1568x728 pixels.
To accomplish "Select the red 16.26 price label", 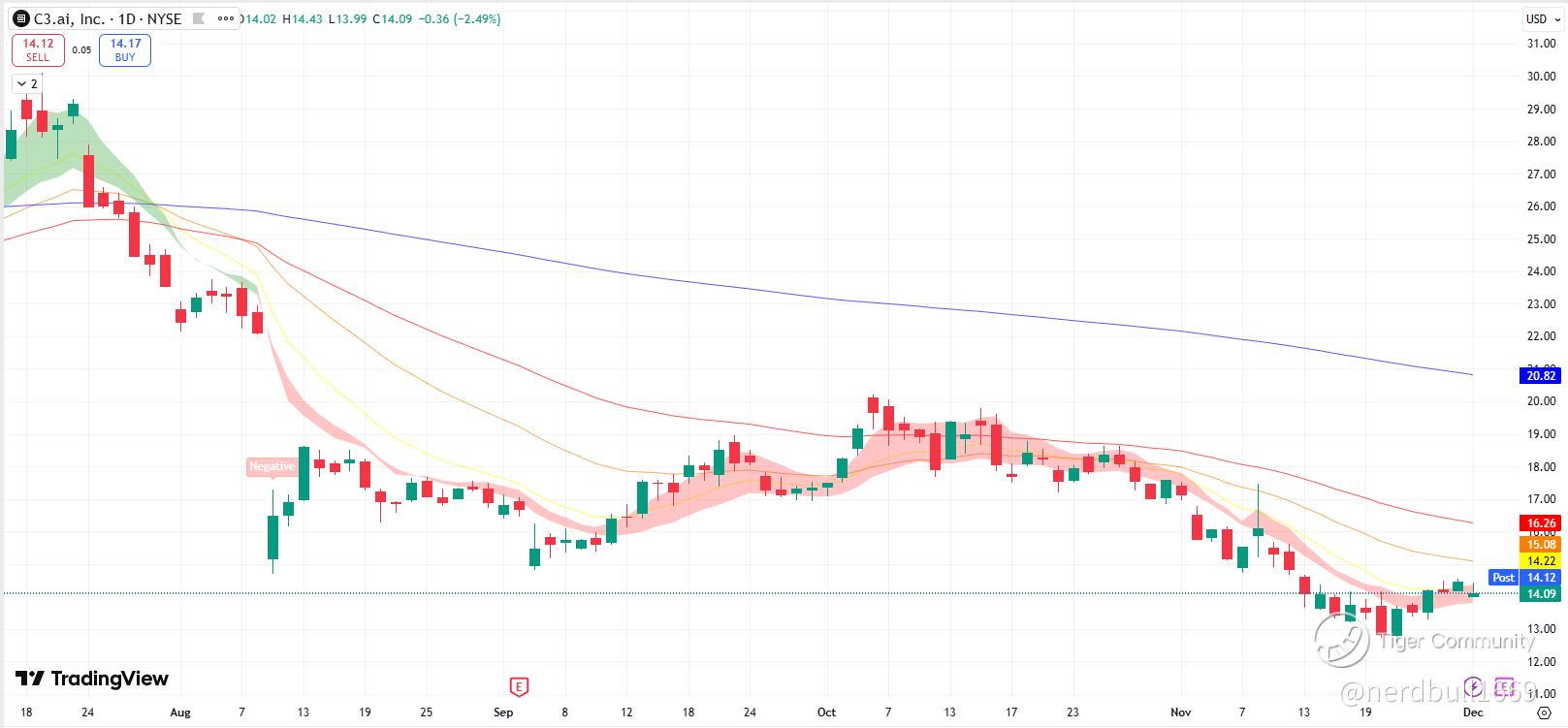I will coord(1541,523).
